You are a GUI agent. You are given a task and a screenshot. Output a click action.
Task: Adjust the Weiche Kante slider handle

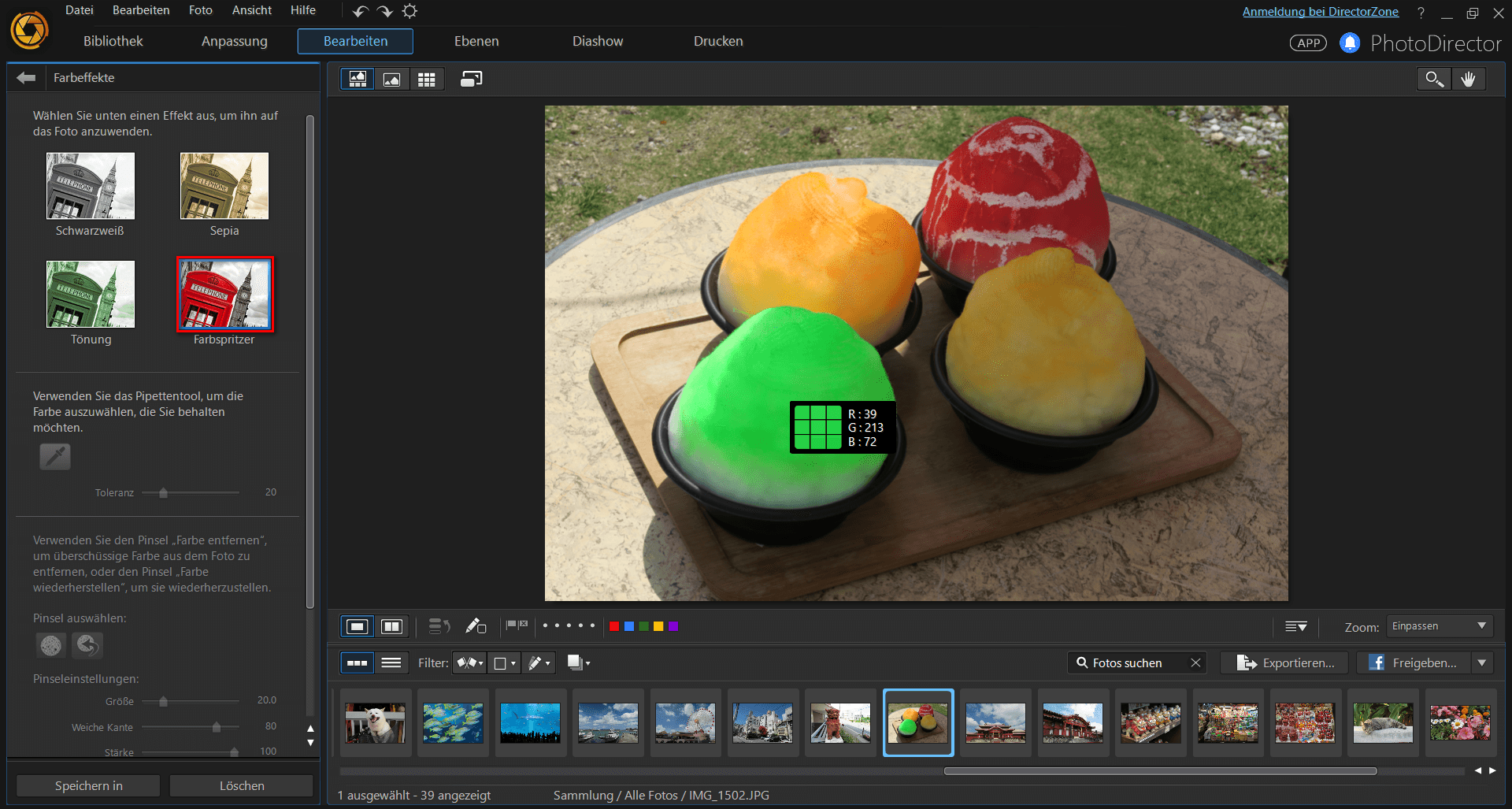click(x=217, y=727)
